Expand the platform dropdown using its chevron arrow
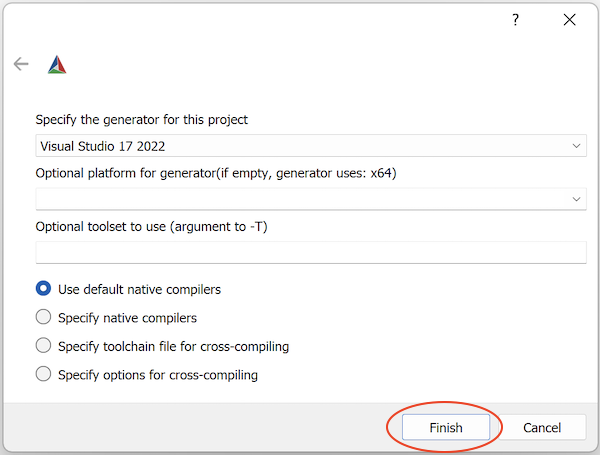Screen dimensions: 600x455 pos(576,199)
